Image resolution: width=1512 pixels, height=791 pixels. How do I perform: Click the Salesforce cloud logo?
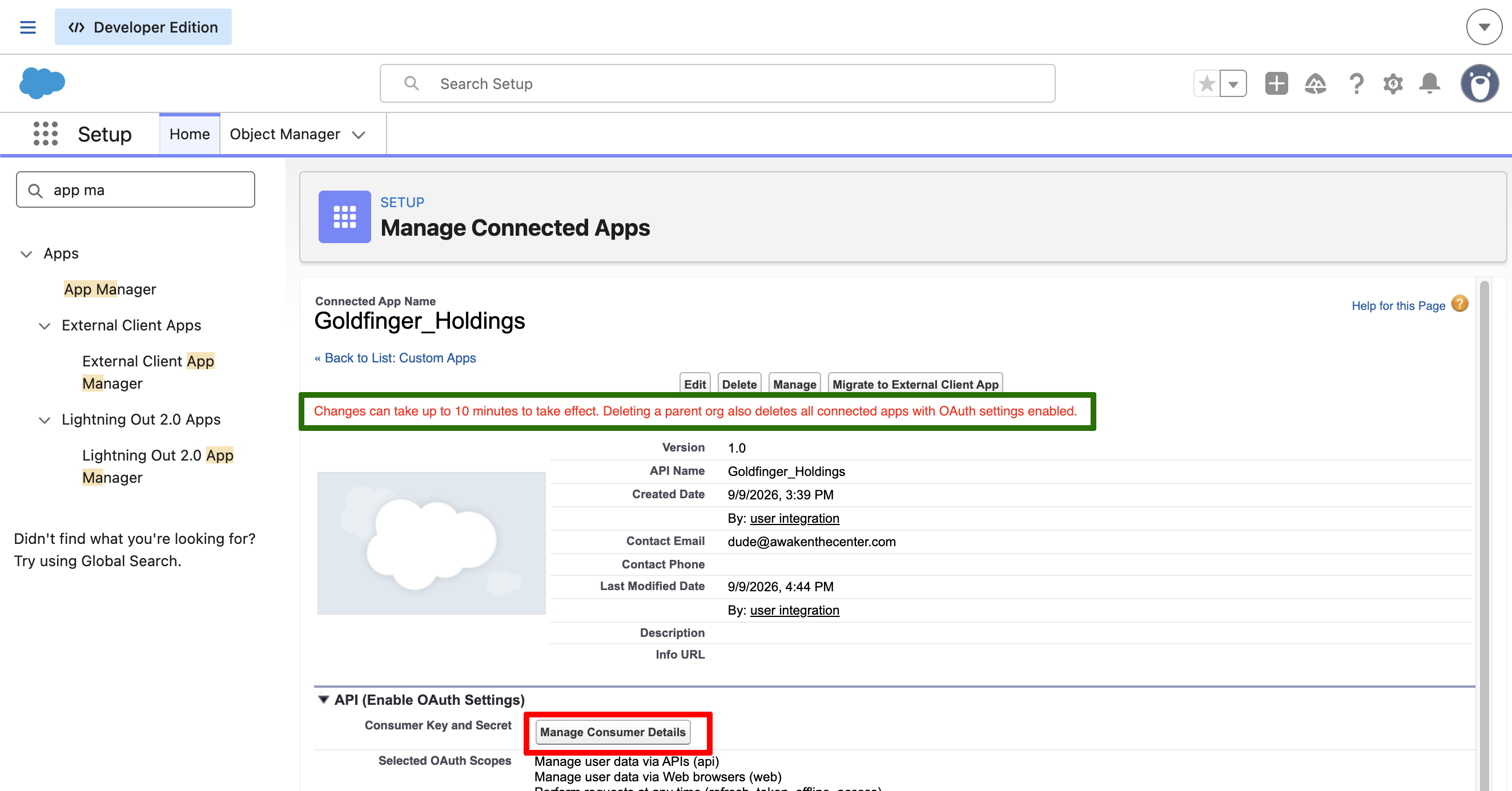[x=42, y=83]
